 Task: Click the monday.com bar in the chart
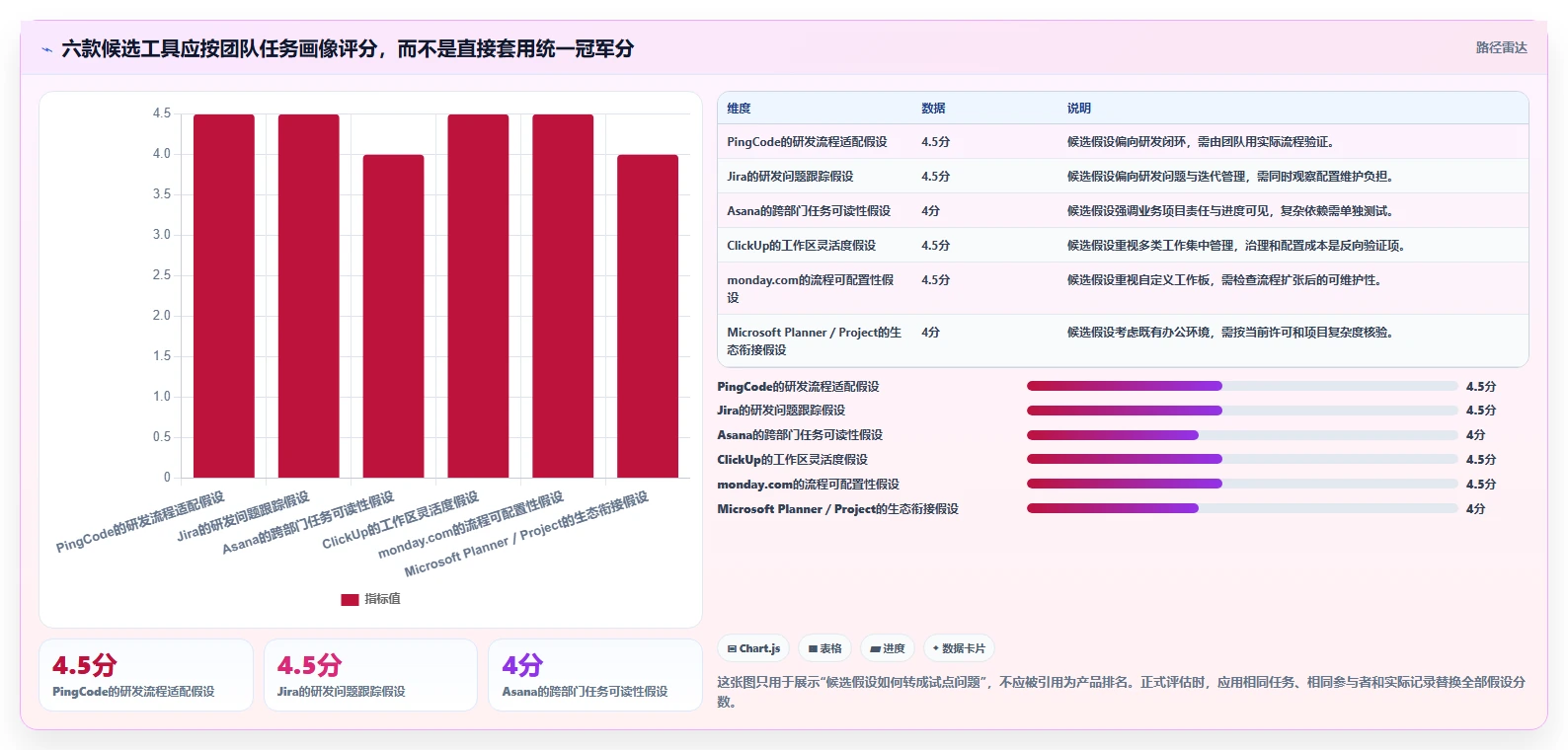coord(563,296)
